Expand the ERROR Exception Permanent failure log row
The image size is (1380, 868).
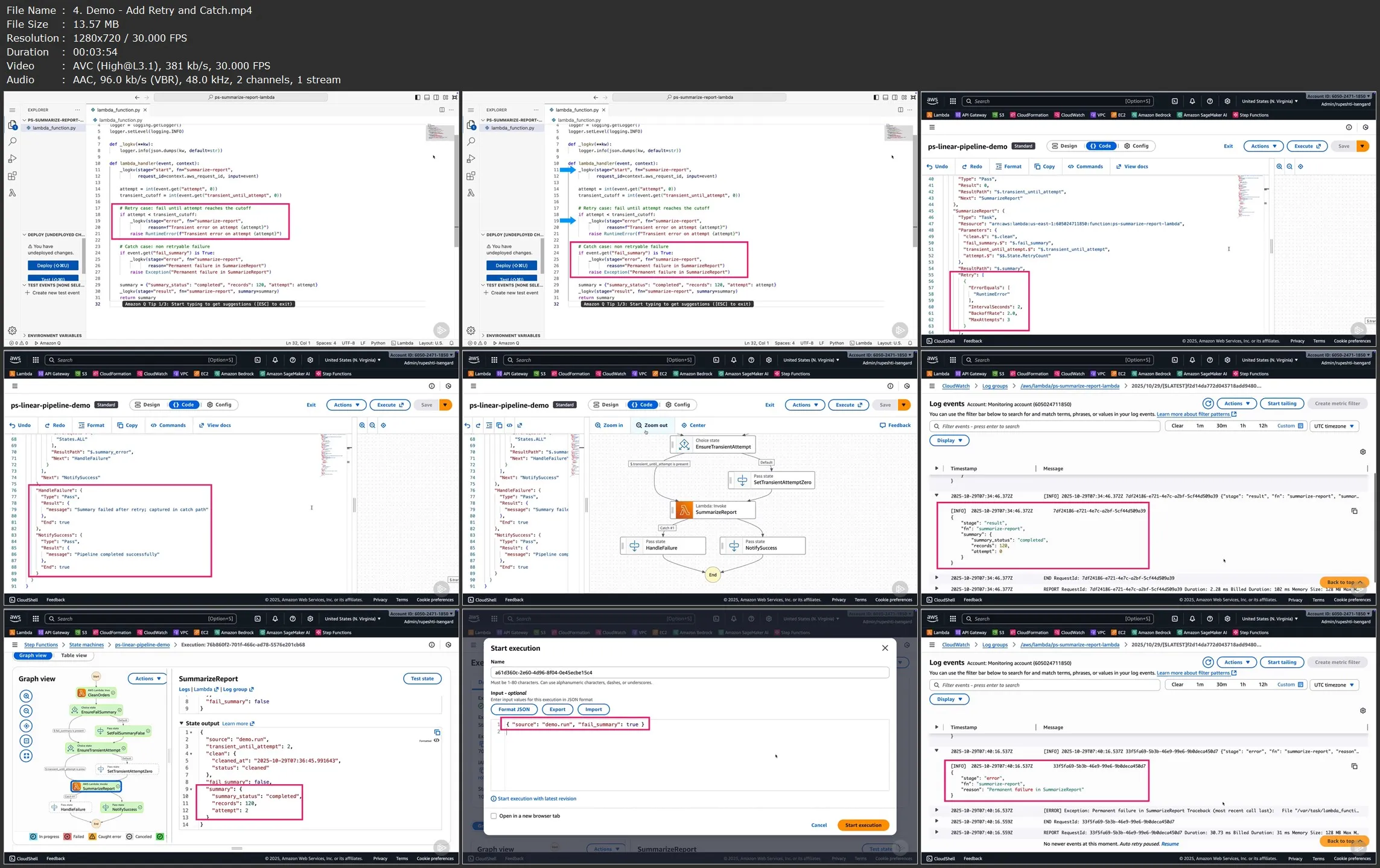pyautogui.click(x=936, y=810)
